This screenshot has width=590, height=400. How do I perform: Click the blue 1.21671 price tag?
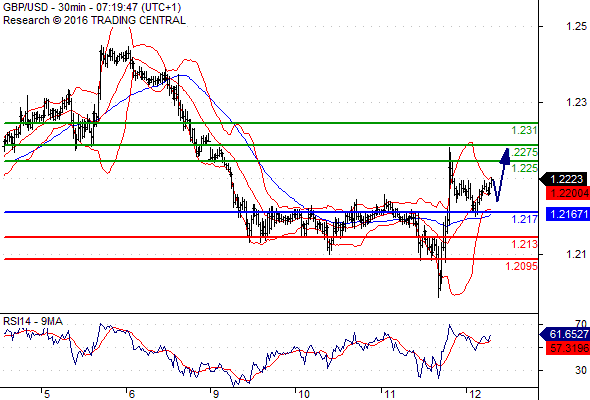click(x=567, y=214)
